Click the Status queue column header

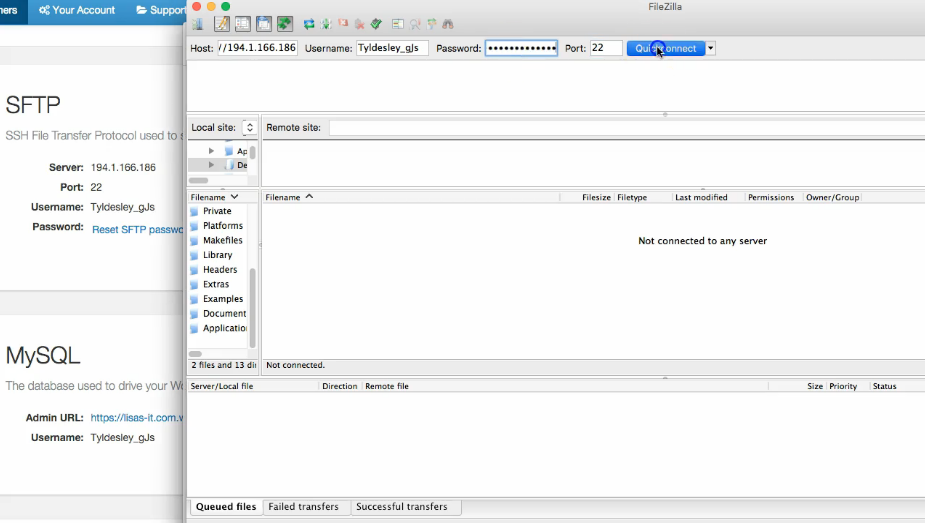coord(897,386)
